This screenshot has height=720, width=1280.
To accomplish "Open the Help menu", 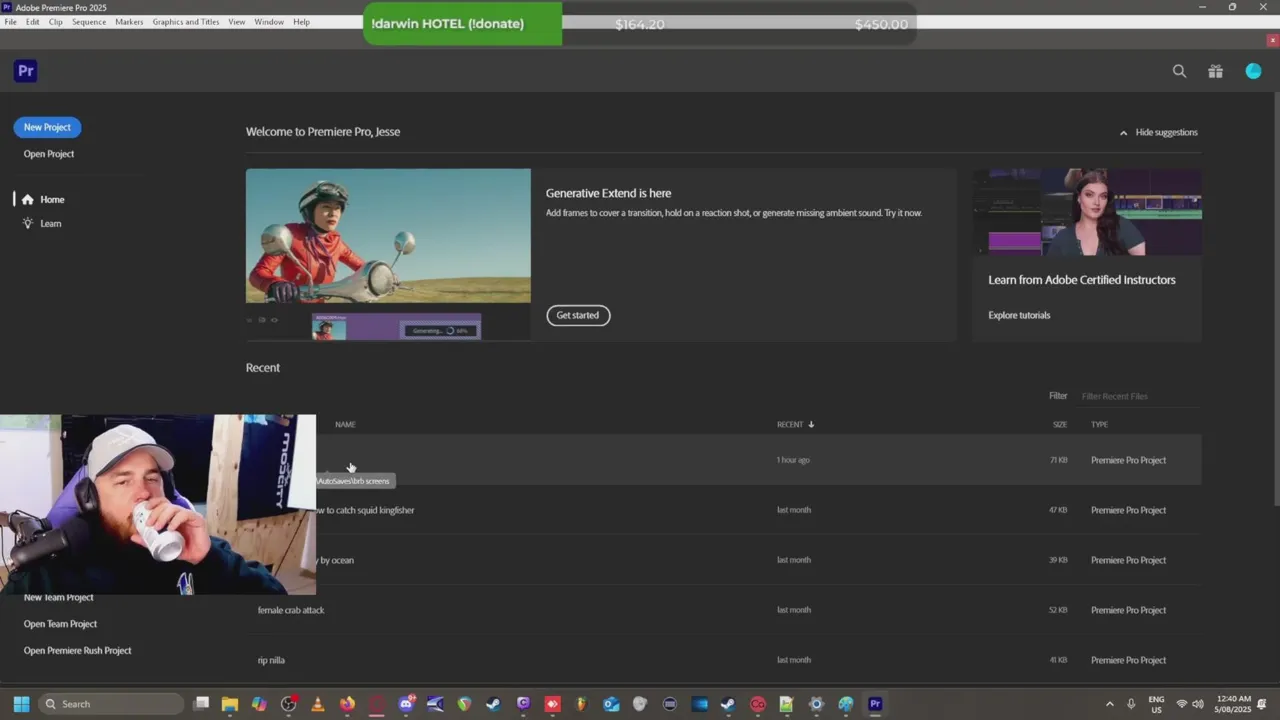I will pos(301,22).
